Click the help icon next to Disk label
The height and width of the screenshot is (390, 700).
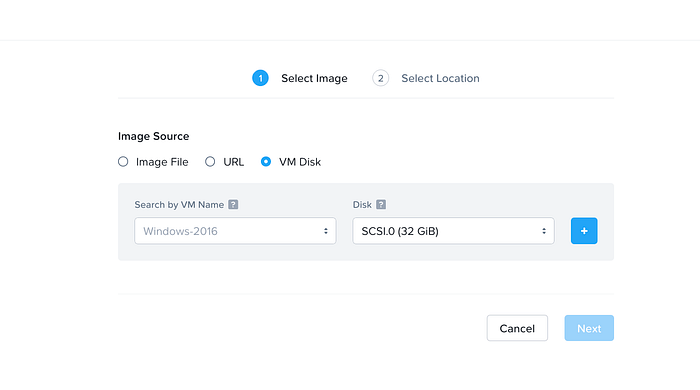point(381,204)
